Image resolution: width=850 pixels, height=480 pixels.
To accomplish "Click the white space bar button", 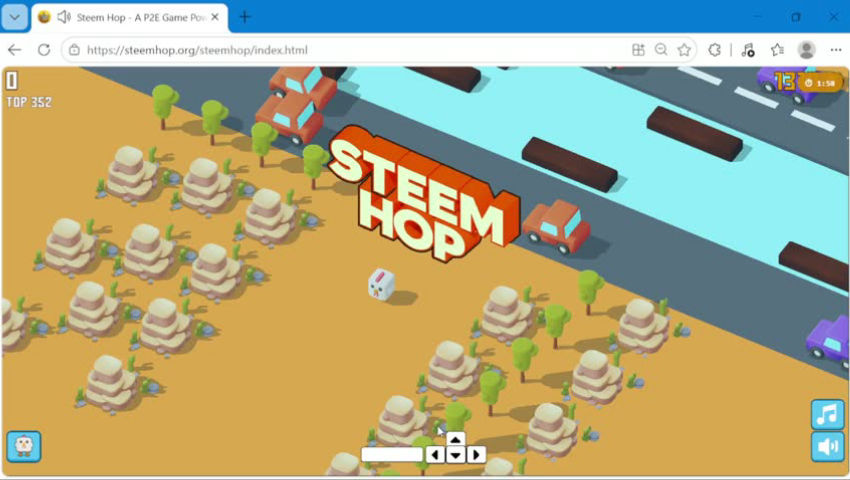I will 392,455.
